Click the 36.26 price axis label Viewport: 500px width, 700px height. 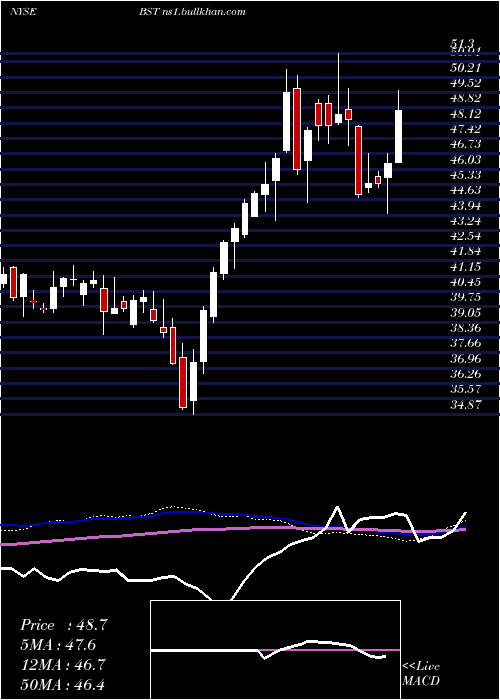coord(466,374)
